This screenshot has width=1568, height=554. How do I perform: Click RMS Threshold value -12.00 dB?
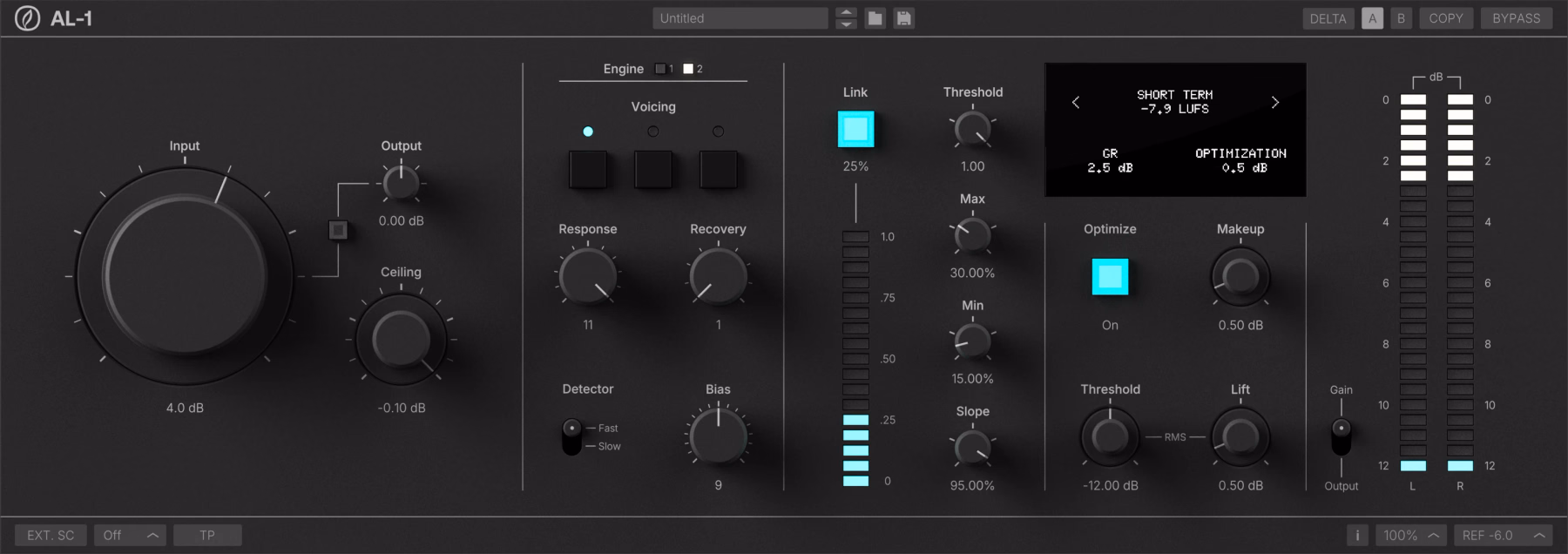[1110, 485]
